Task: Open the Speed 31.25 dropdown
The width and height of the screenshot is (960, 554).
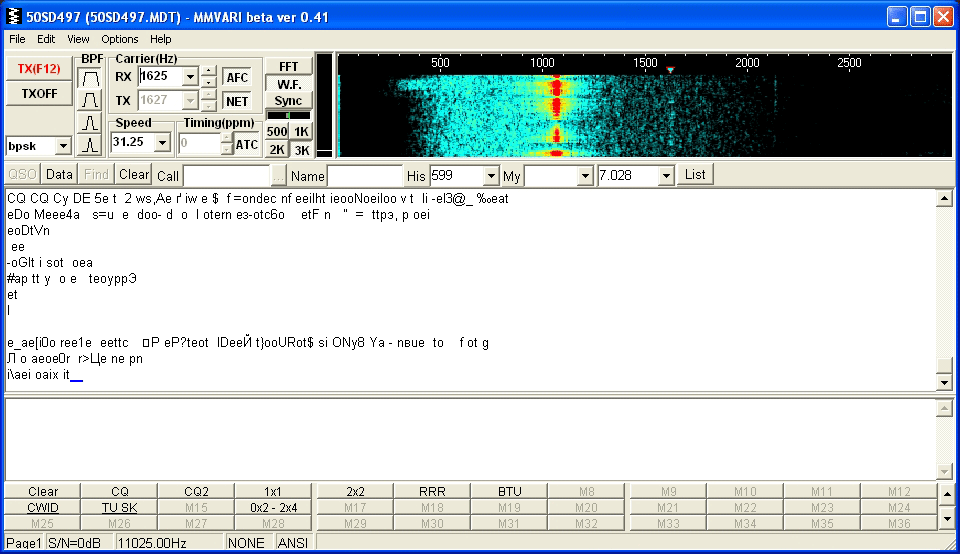Action: coord(162,143)
